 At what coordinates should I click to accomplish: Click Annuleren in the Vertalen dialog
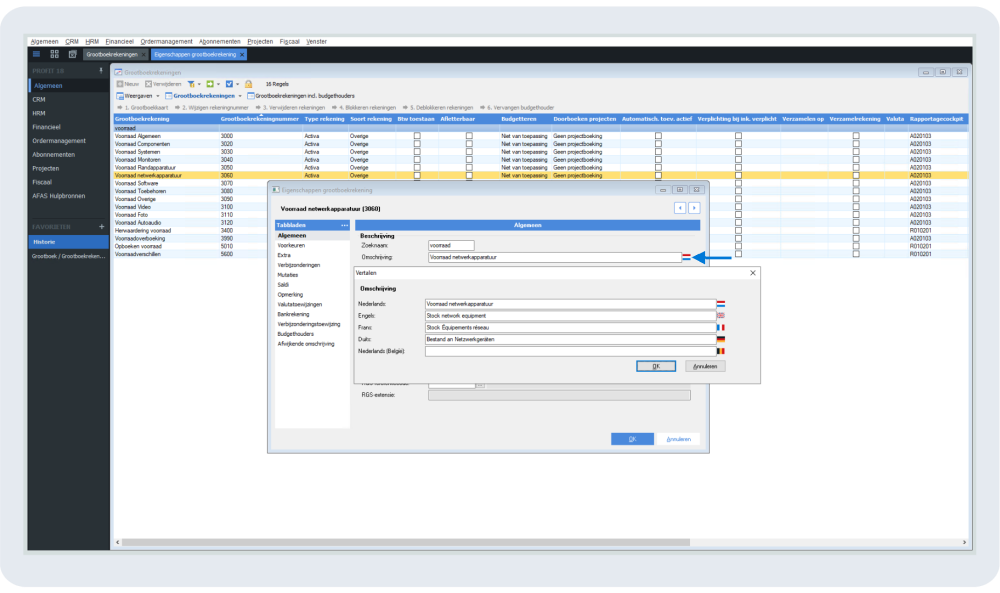pos(705,366)
